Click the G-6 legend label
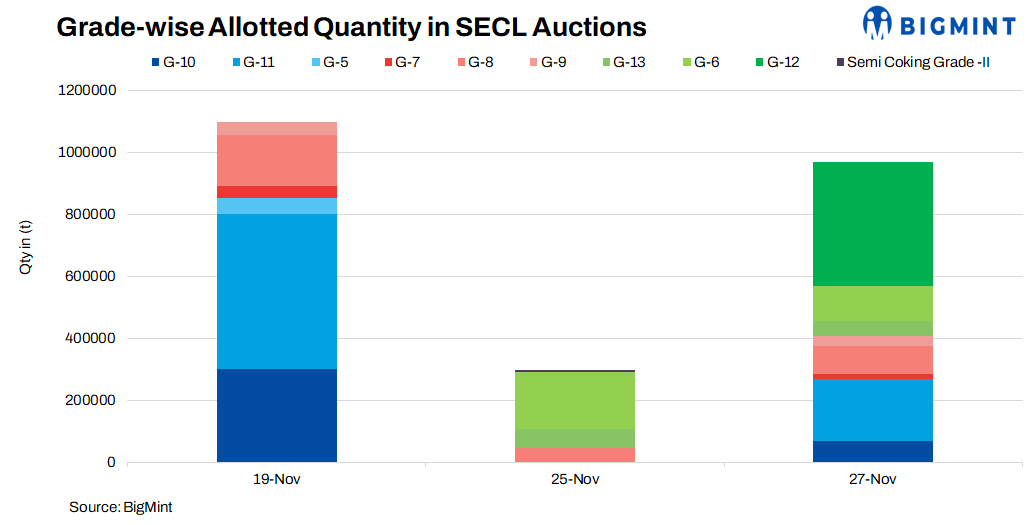This screenshot has width=1030, height=525. (x=706, y=63)
